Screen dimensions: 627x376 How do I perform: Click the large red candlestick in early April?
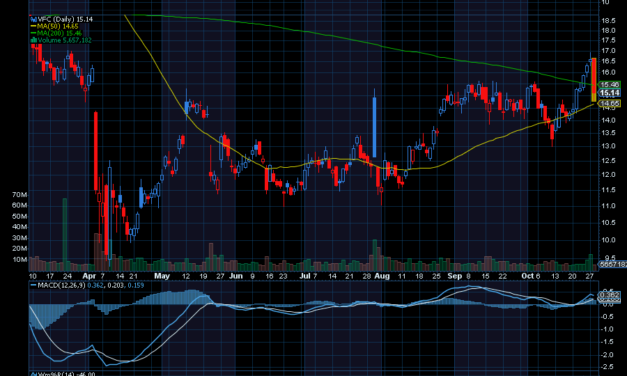pyautogui.click(x=96, y=151)
